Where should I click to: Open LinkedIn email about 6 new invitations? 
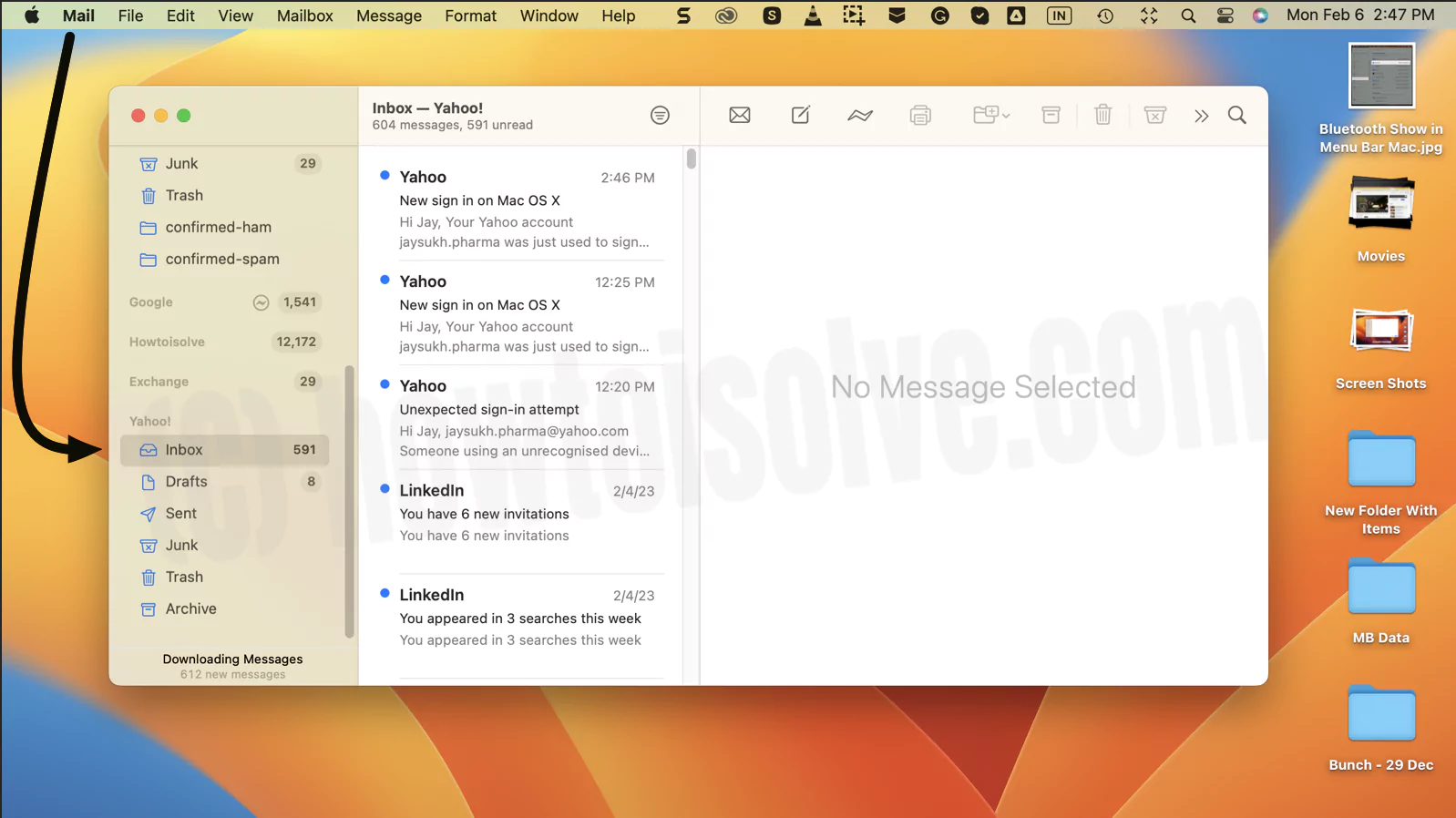(x=522, y=522)
